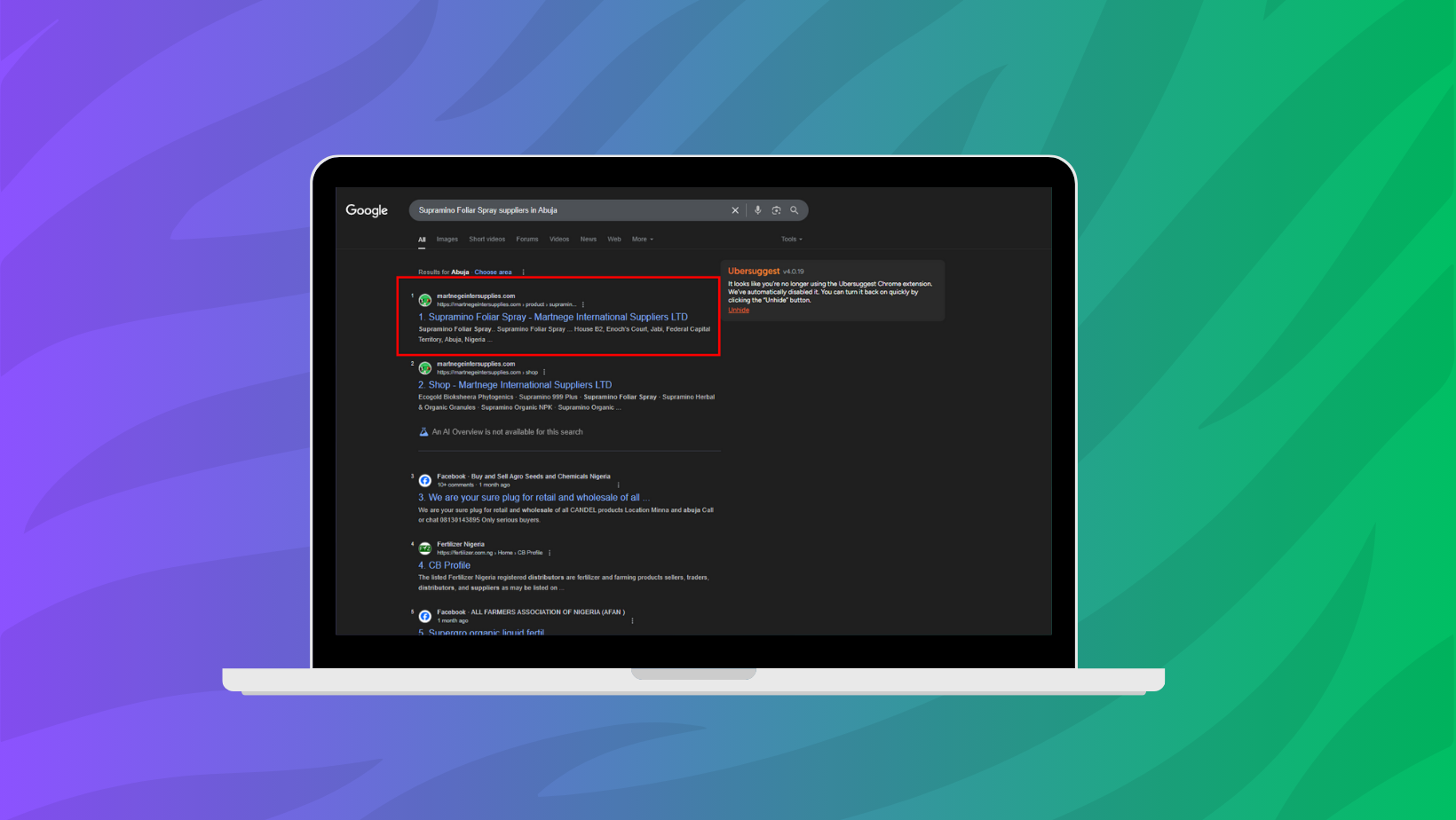Viewport: 1456px width, 820px height.
Task: Open 'We are your sure plug' result
Action: click(534, 498)
